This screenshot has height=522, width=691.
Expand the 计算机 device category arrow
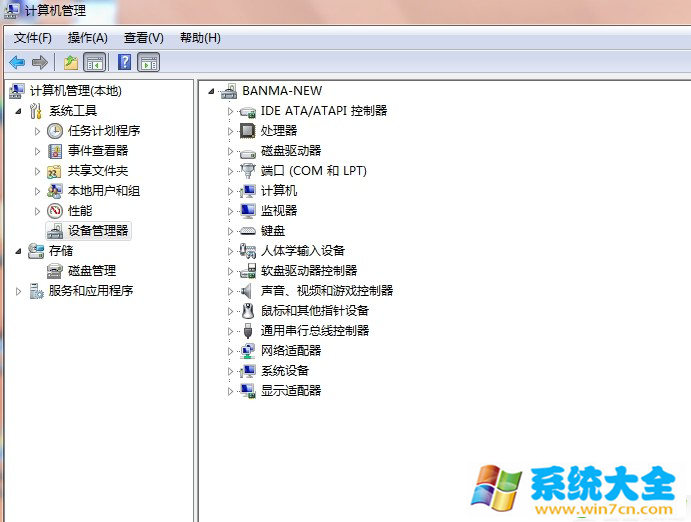230,191
